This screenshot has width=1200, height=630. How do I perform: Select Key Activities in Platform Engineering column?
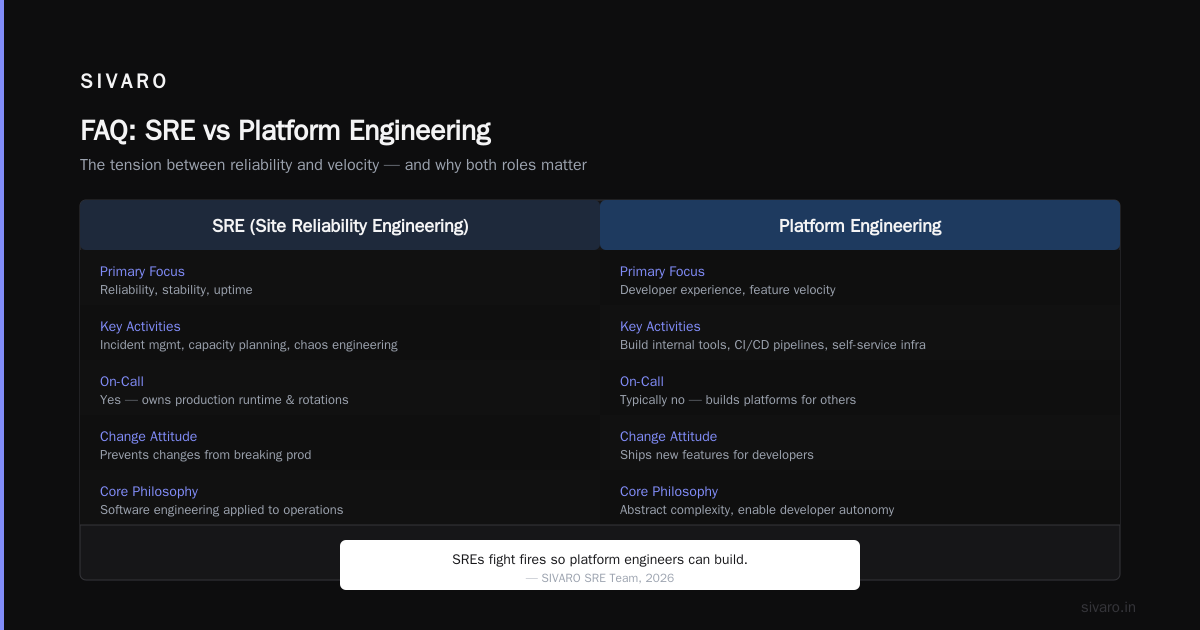click(x=660, y=326)
